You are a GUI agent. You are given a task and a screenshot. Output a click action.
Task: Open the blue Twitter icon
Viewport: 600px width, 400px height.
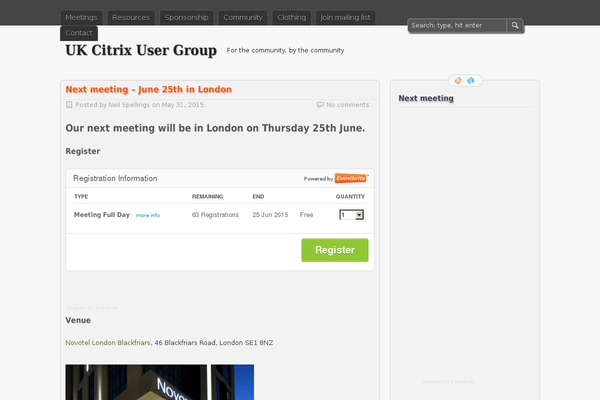[471, 80]
